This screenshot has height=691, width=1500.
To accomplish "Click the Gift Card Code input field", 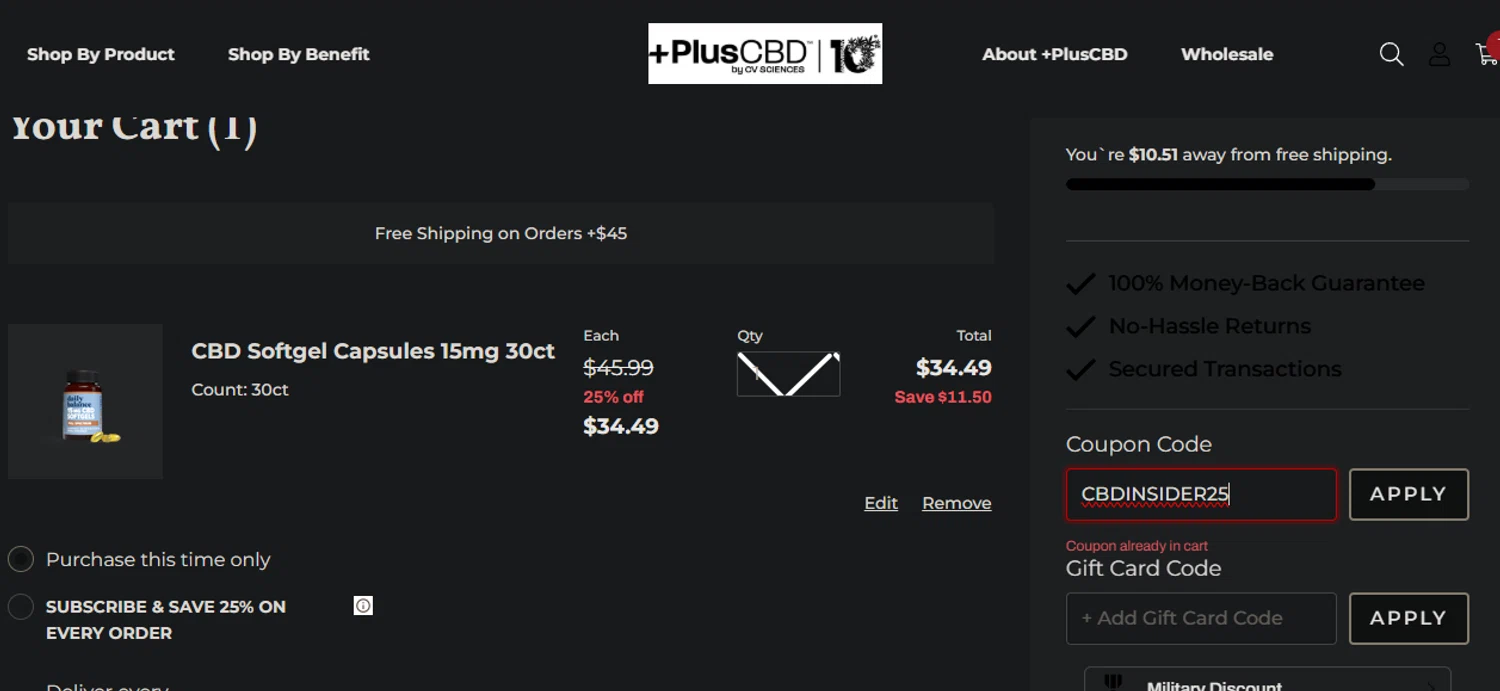I will pyautogui.click(x=1200, y=618).
